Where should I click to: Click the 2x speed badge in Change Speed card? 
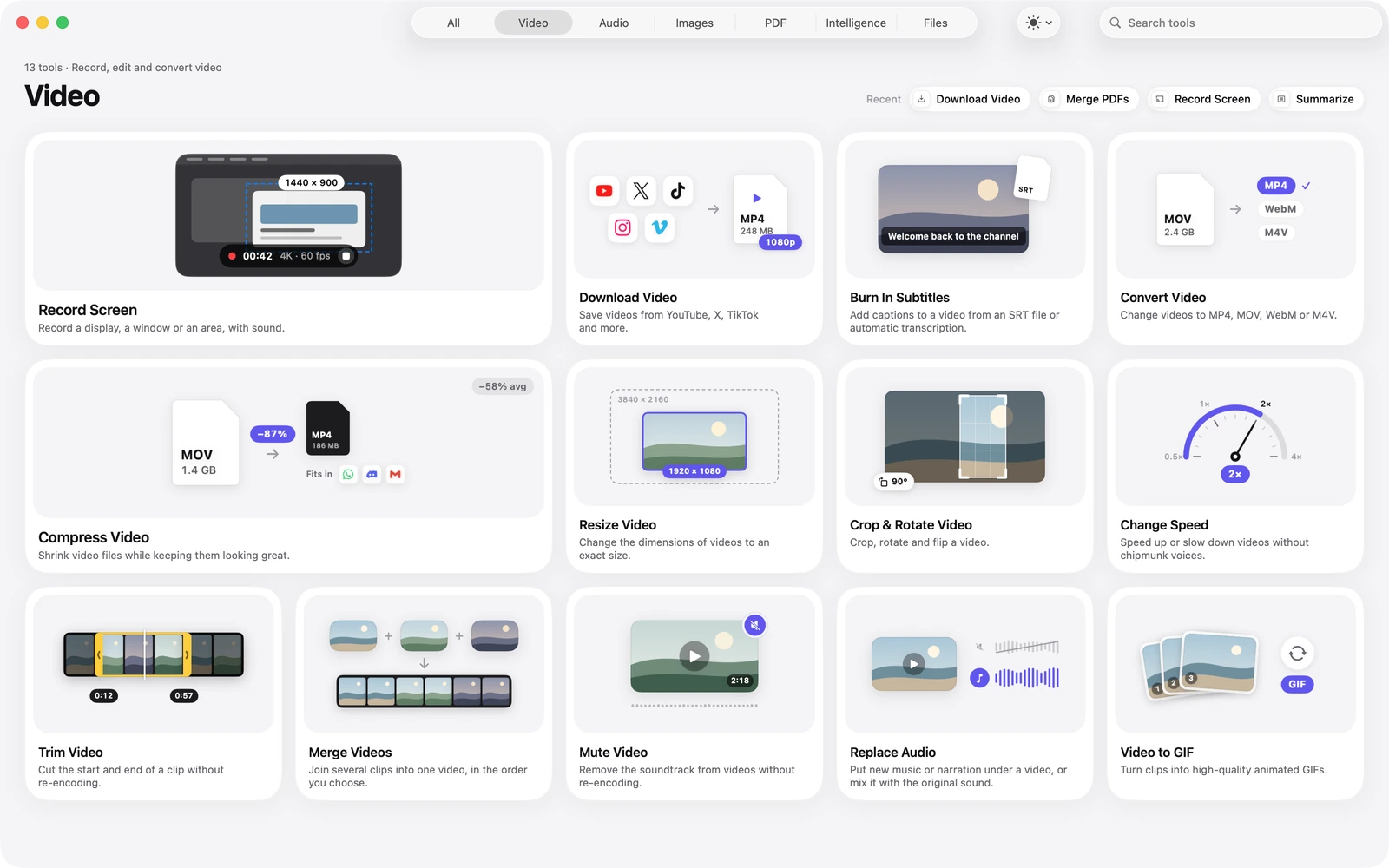(x=1234, y=474)
